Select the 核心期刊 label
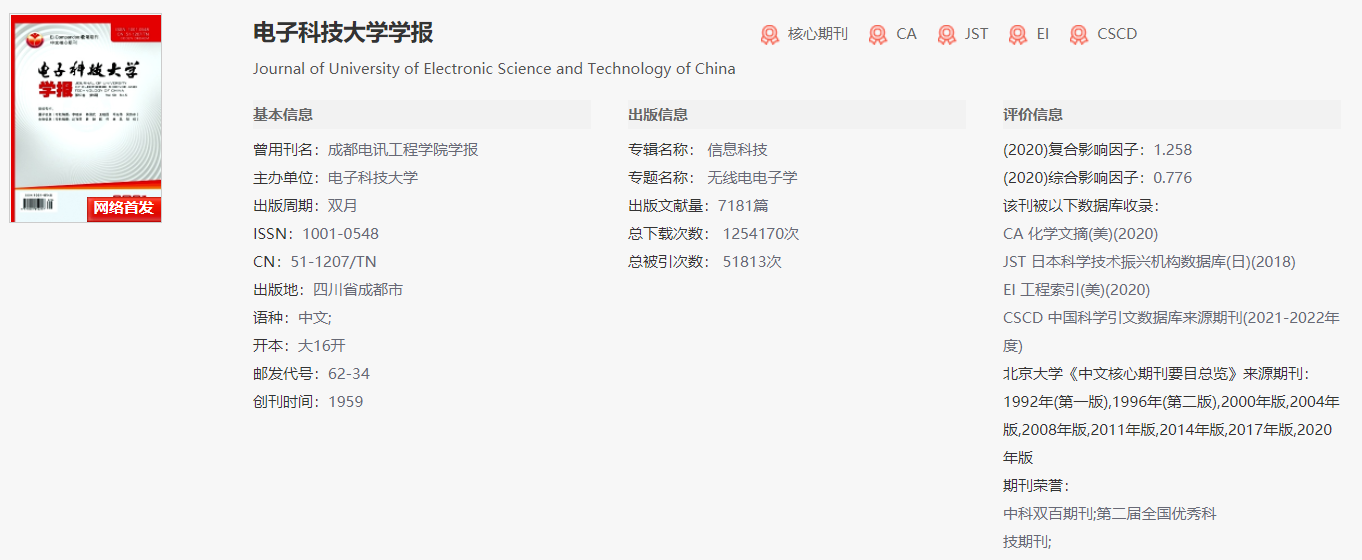Image resolution: width=1362 pixels, height=560 pixels. coord(817,34)
